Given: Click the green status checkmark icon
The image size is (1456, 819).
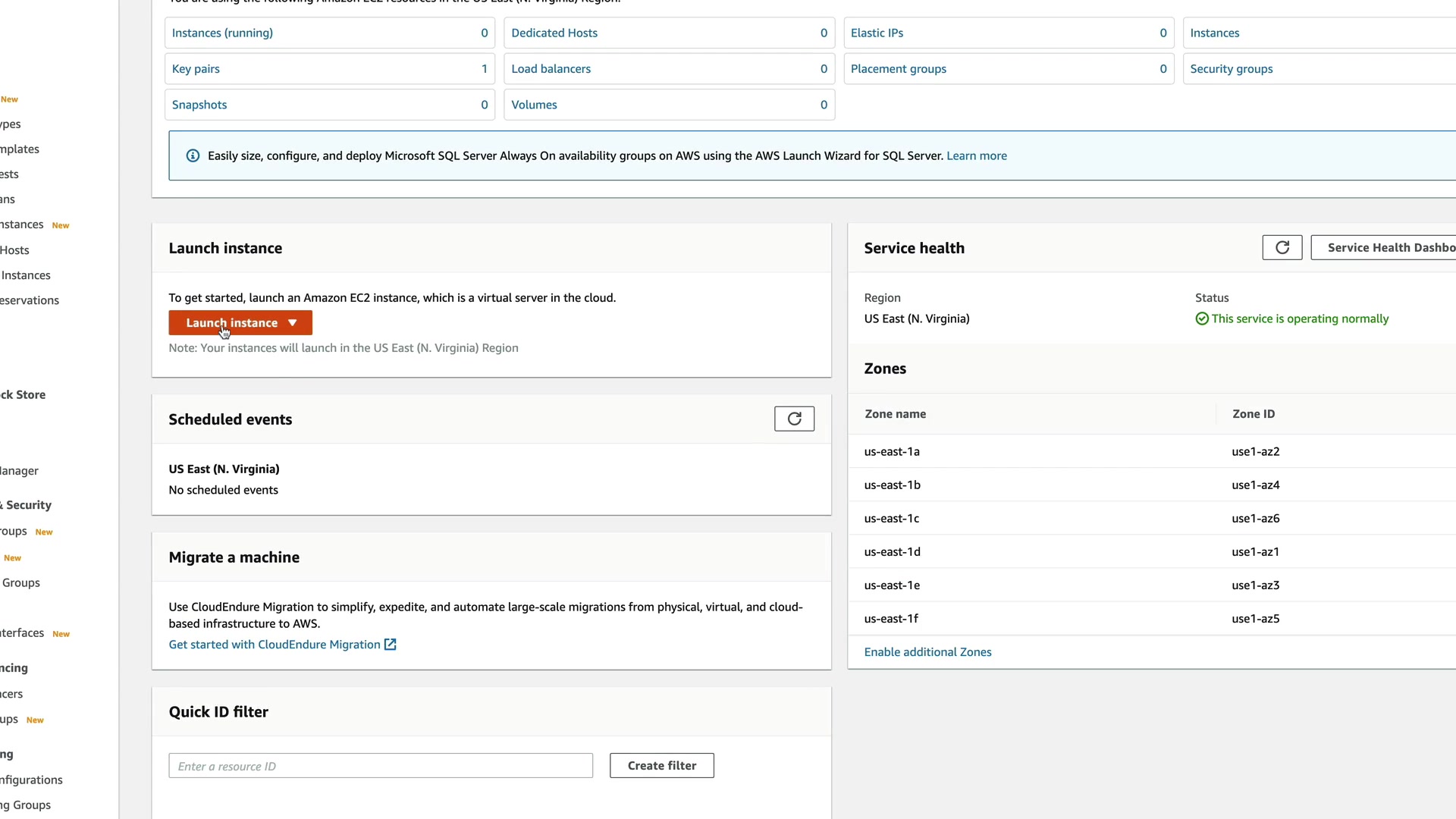Looking at the screenshot, I should tap(1202, 319).
